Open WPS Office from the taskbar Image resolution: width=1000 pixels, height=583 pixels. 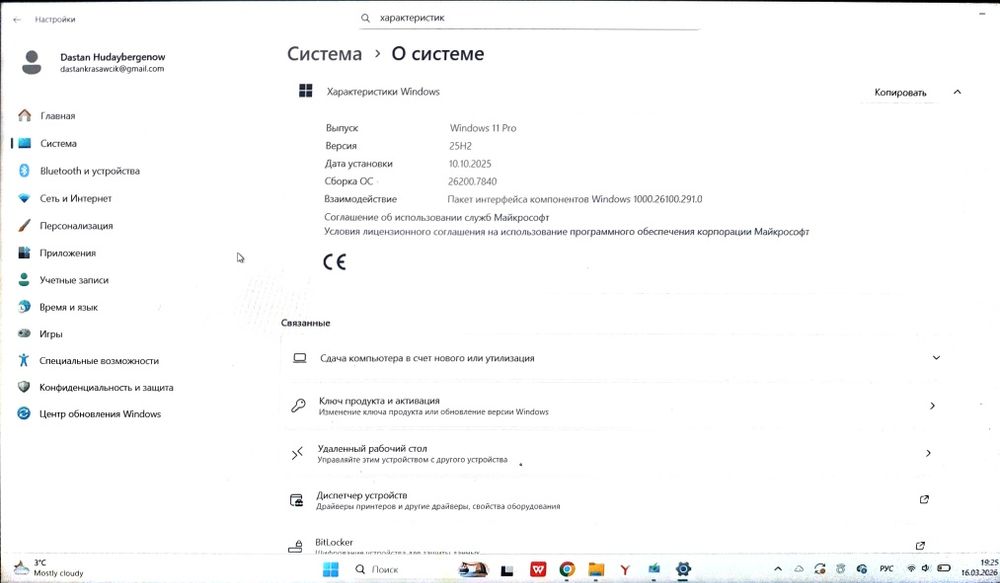538,569
